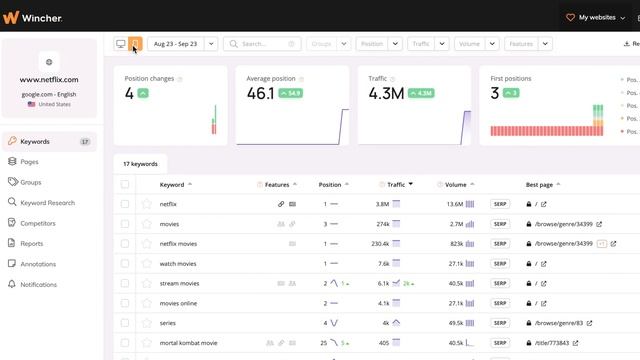The image size is (640, 360).
Task: Expand the Features filter dropdown
Action: 545,44
